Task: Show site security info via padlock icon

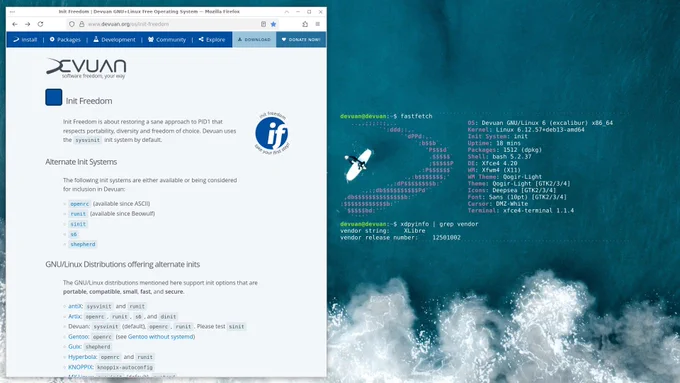Action: coord(82,24)
